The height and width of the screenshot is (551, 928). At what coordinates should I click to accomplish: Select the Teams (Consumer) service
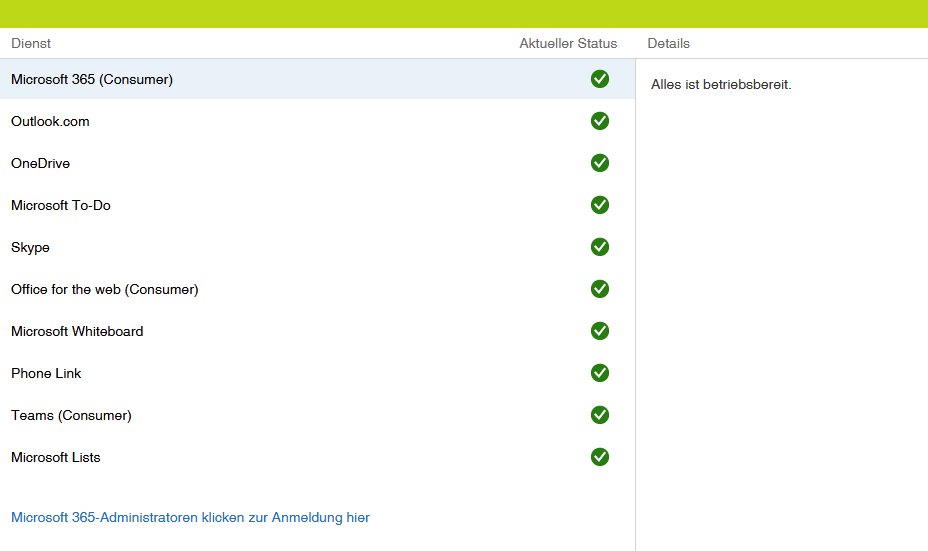pos(317,415)
